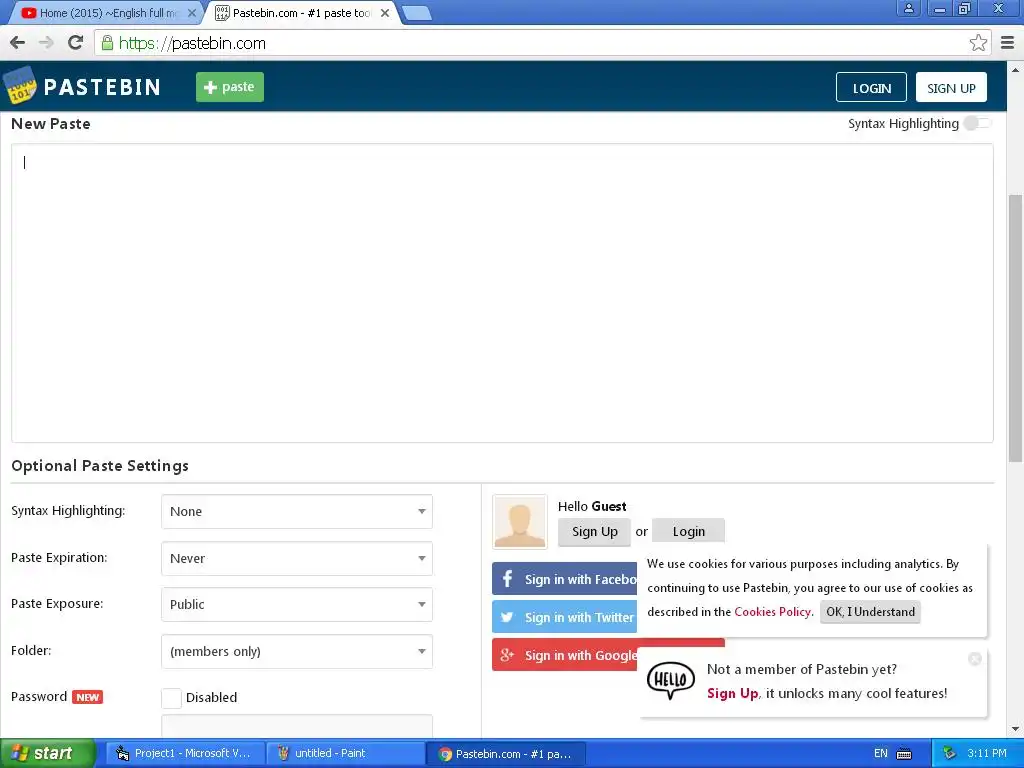
Task: Click the green + paste button
Action: (230, 87)
